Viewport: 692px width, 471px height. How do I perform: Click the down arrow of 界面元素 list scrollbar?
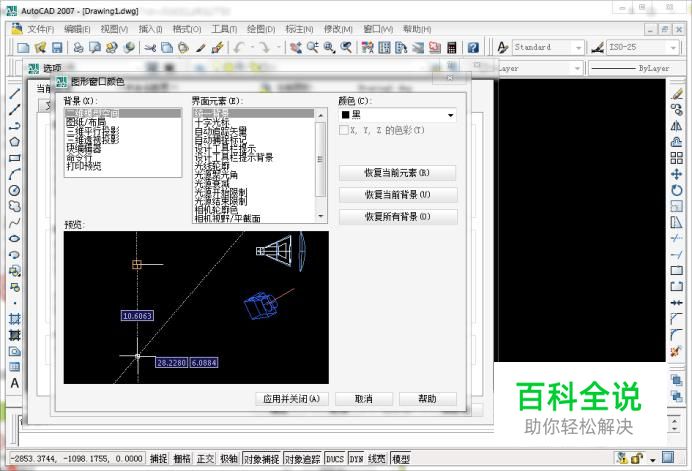(321, 216)
